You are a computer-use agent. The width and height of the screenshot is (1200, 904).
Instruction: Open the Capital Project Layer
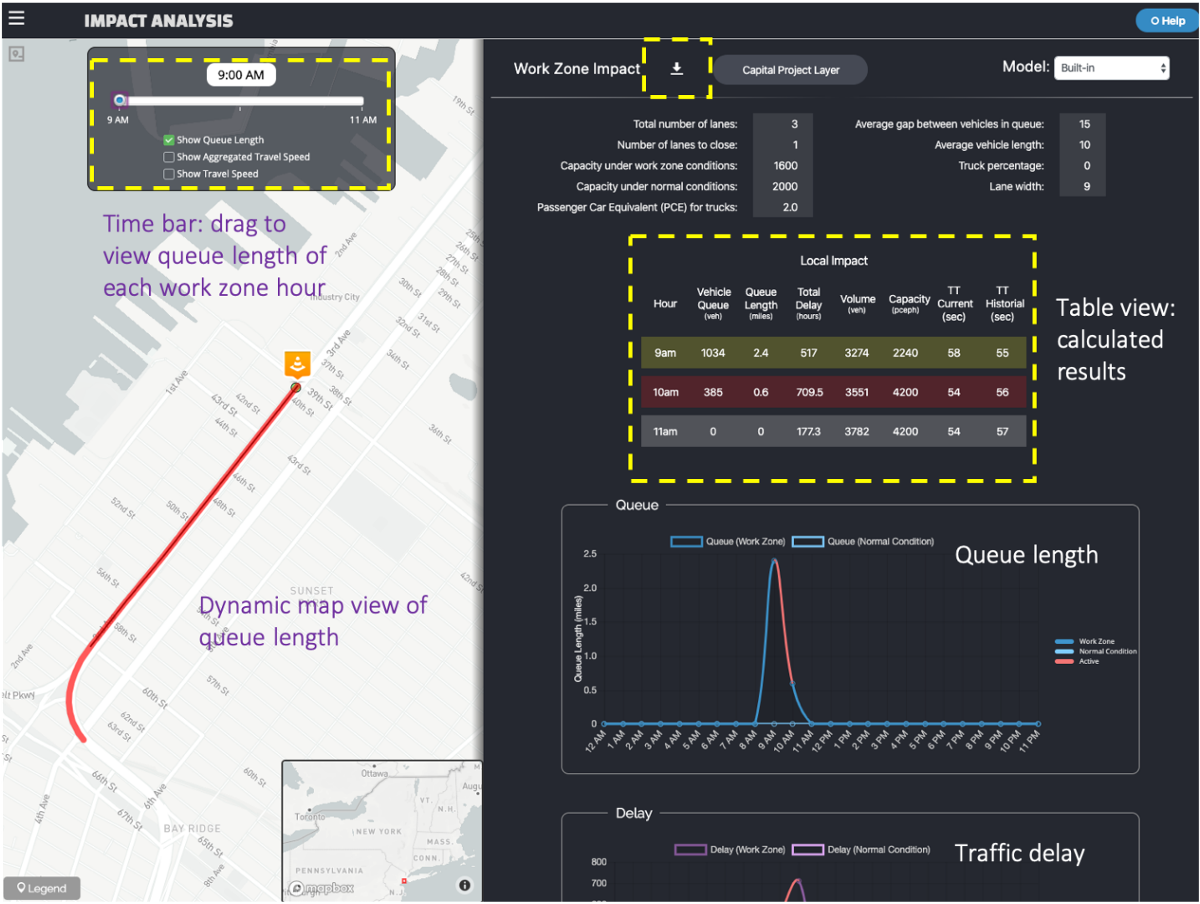coord(790,70)
